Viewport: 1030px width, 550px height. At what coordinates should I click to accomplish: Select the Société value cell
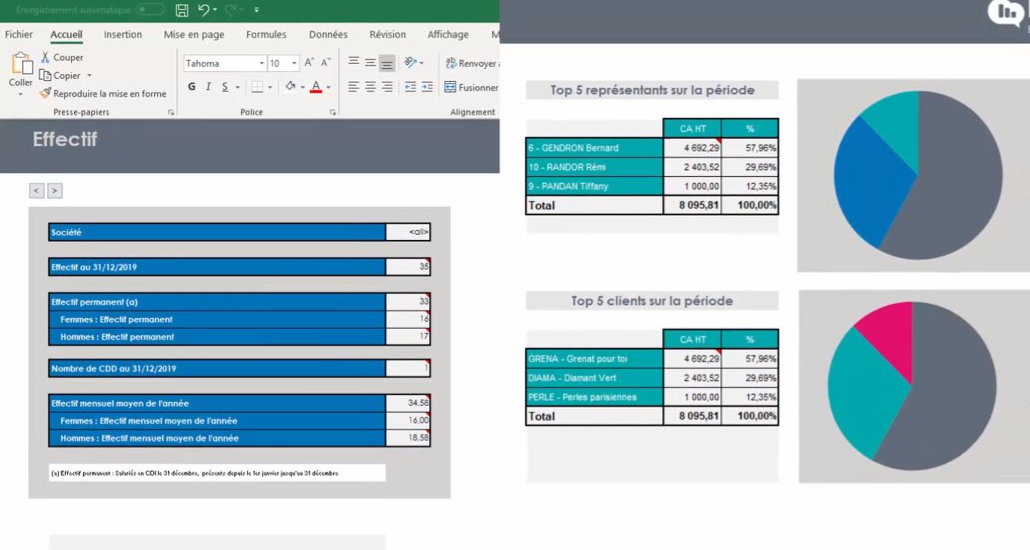pos(408,232)
